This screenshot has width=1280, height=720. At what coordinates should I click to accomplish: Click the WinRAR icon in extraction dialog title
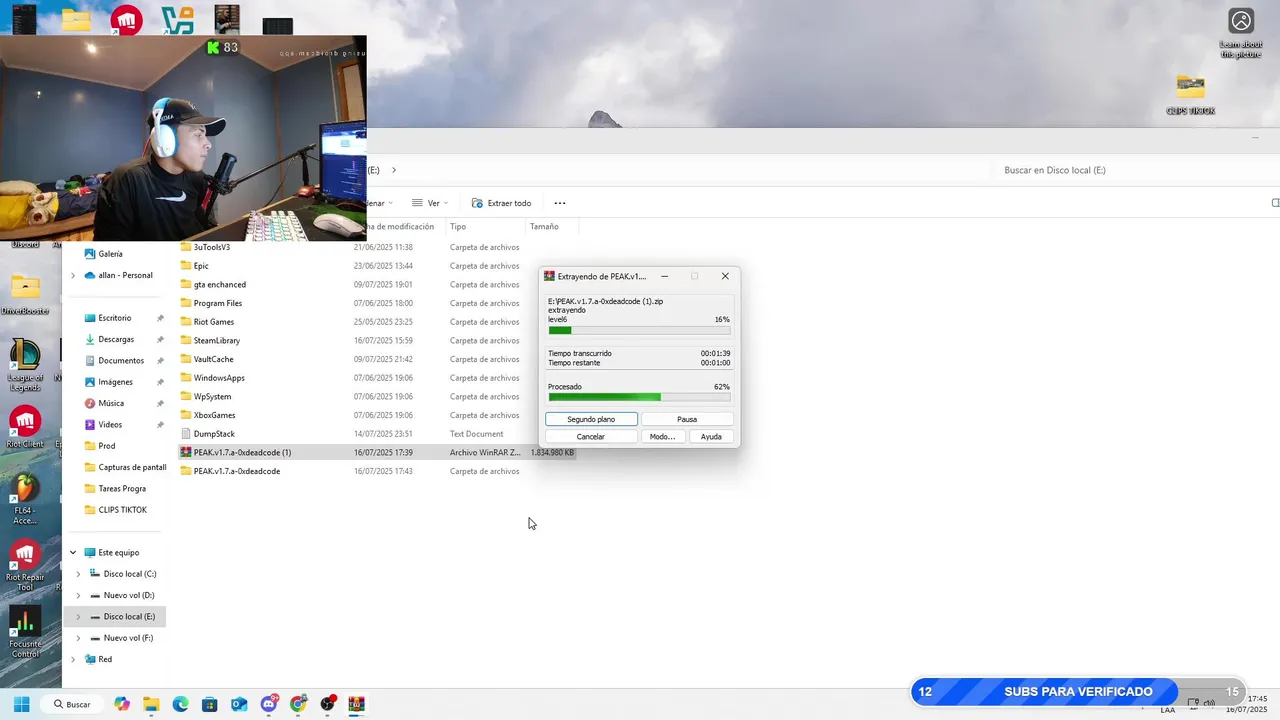point(549,276)
